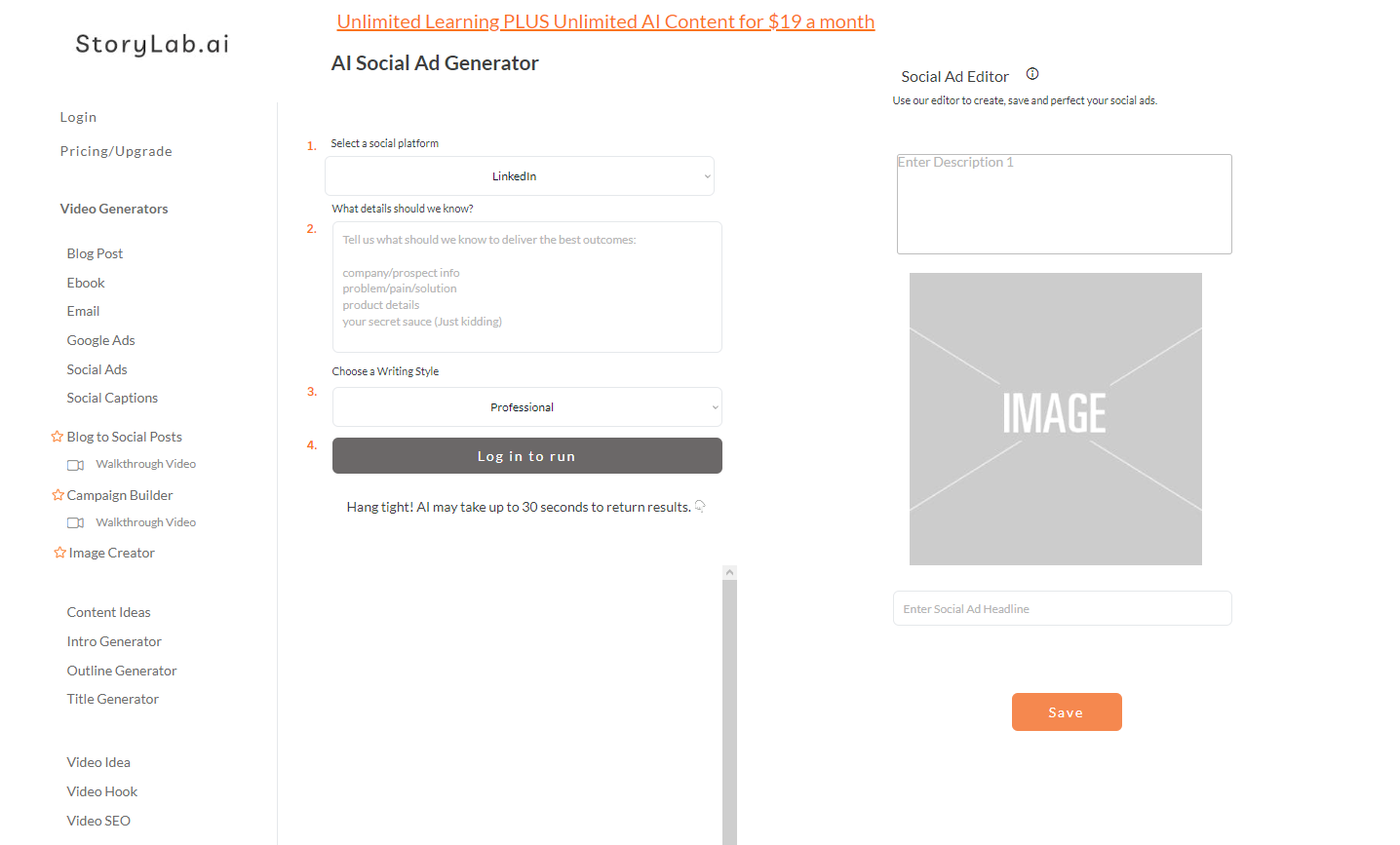
Task: Click the StoryLab.ai logo
Action: [x=152, y=44]
